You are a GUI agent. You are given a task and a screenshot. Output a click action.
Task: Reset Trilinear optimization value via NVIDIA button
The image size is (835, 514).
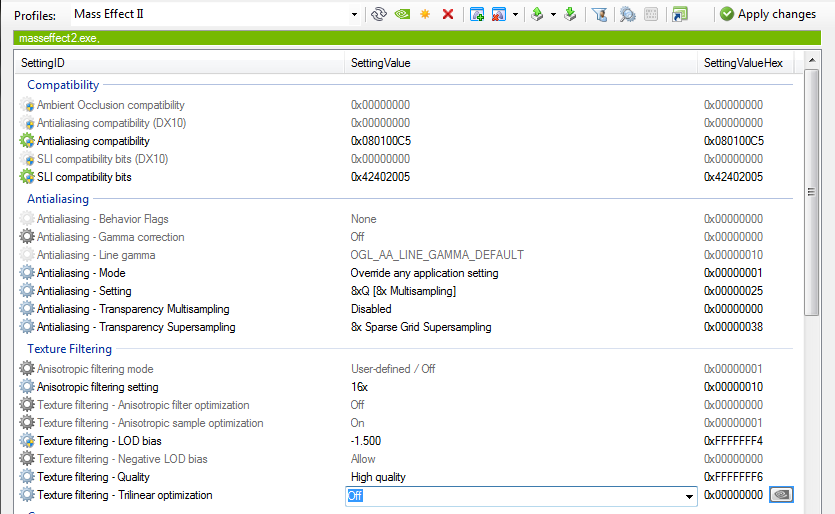click(781, 495)
